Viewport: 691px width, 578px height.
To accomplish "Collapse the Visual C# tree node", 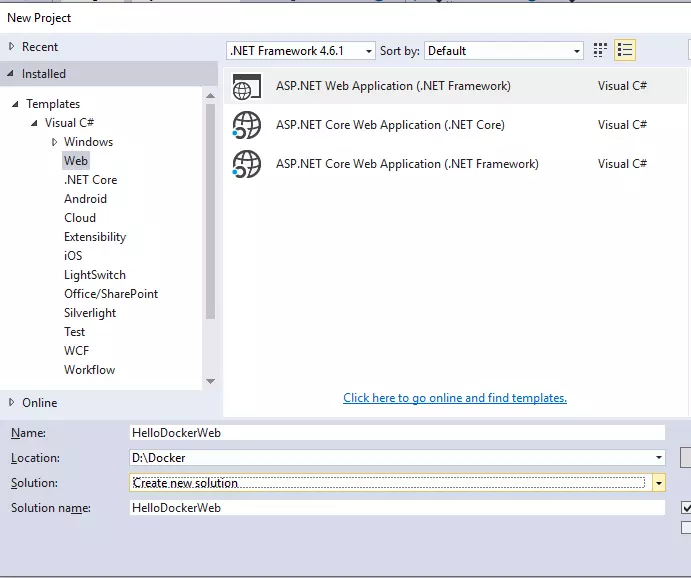I will coord(34,123).
